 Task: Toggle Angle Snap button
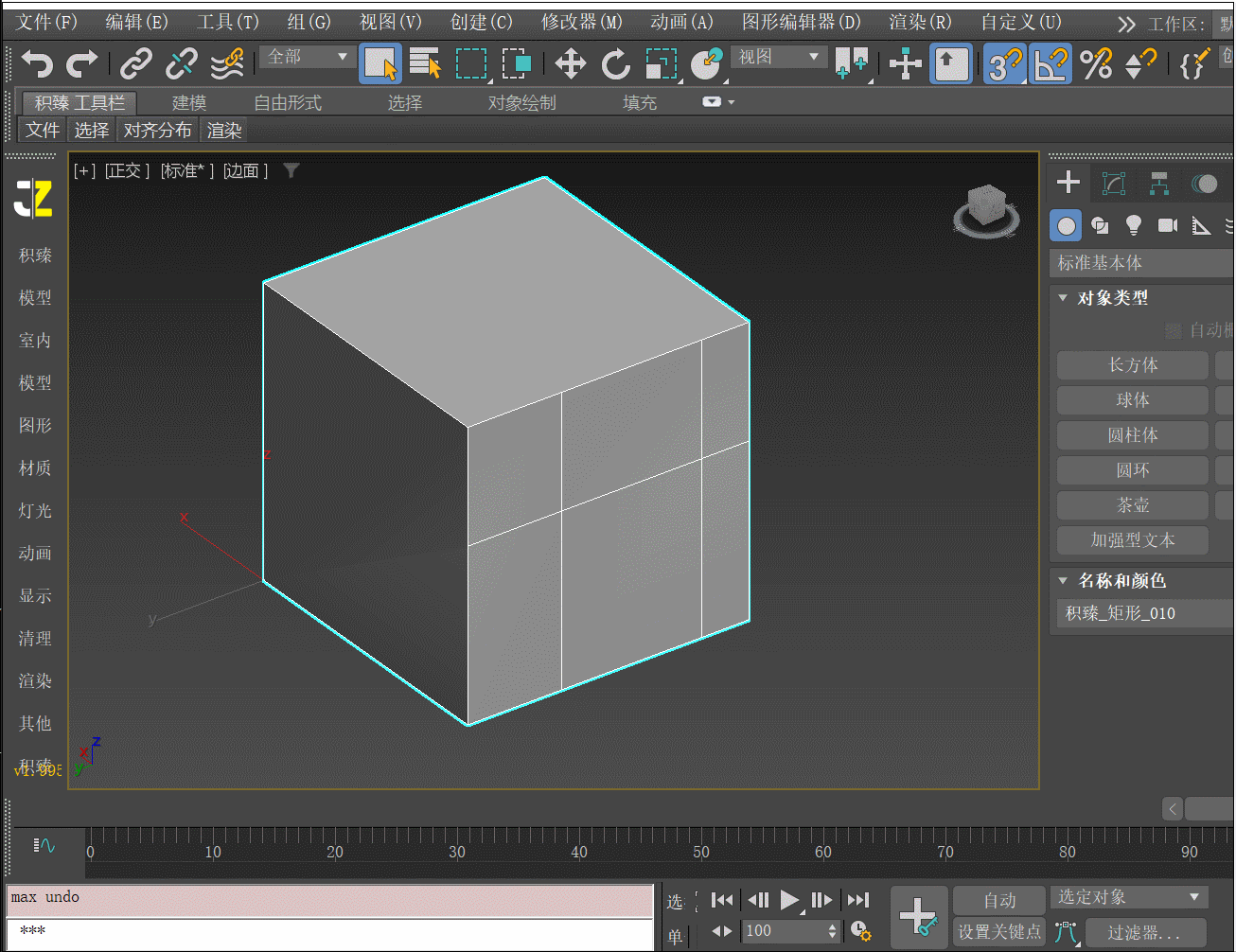coord(1051,64)
